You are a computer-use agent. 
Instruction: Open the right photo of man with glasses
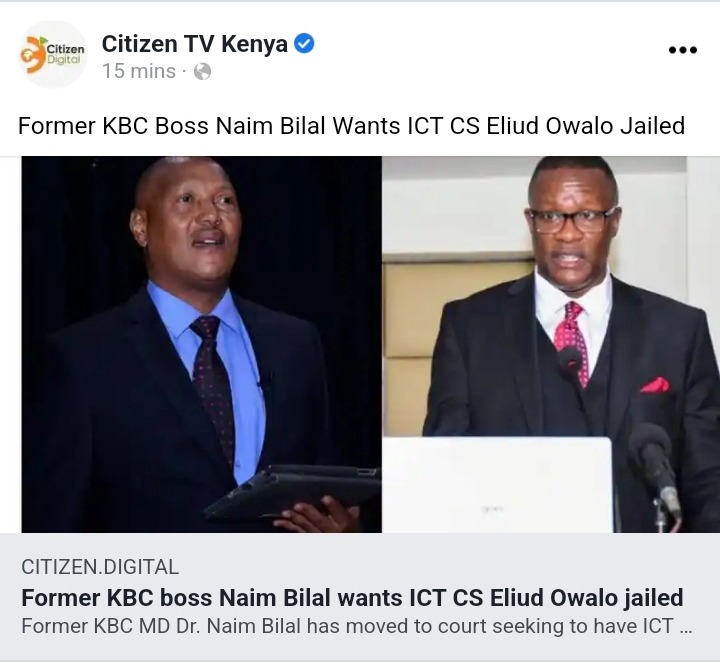(551, 344)
